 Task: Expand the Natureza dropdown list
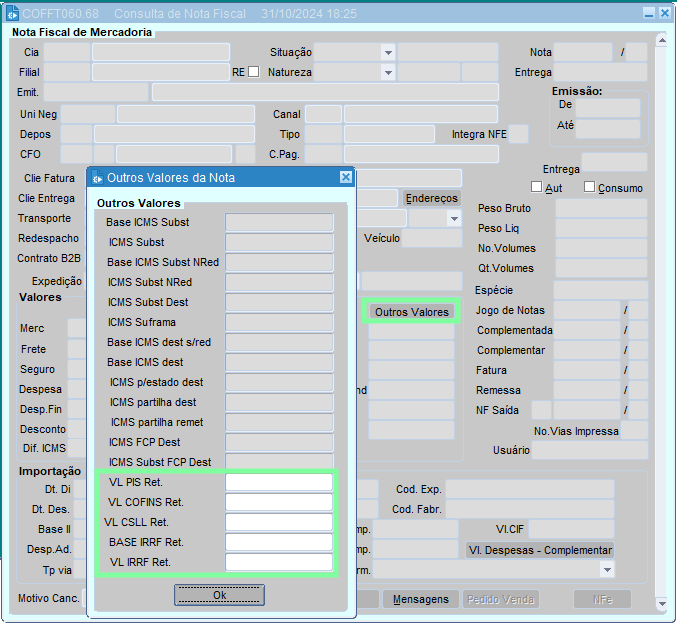pyautogui.click(x=387, y=72)
